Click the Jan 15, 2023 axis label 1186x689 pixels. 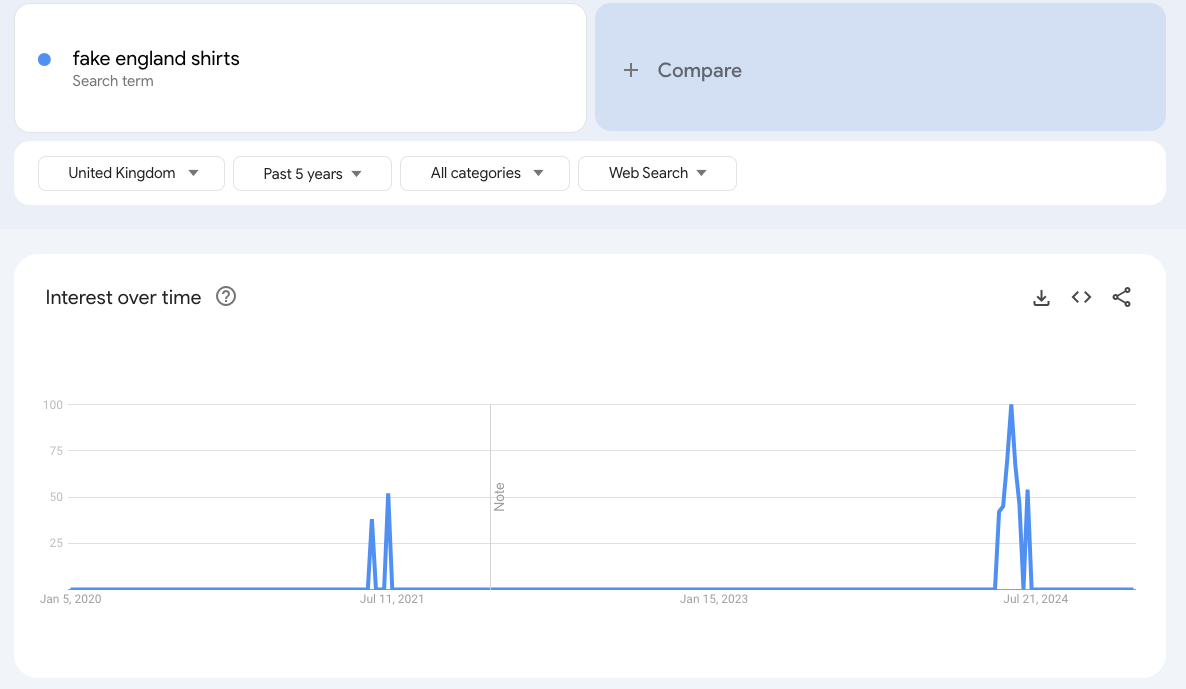tap(713, 599)
